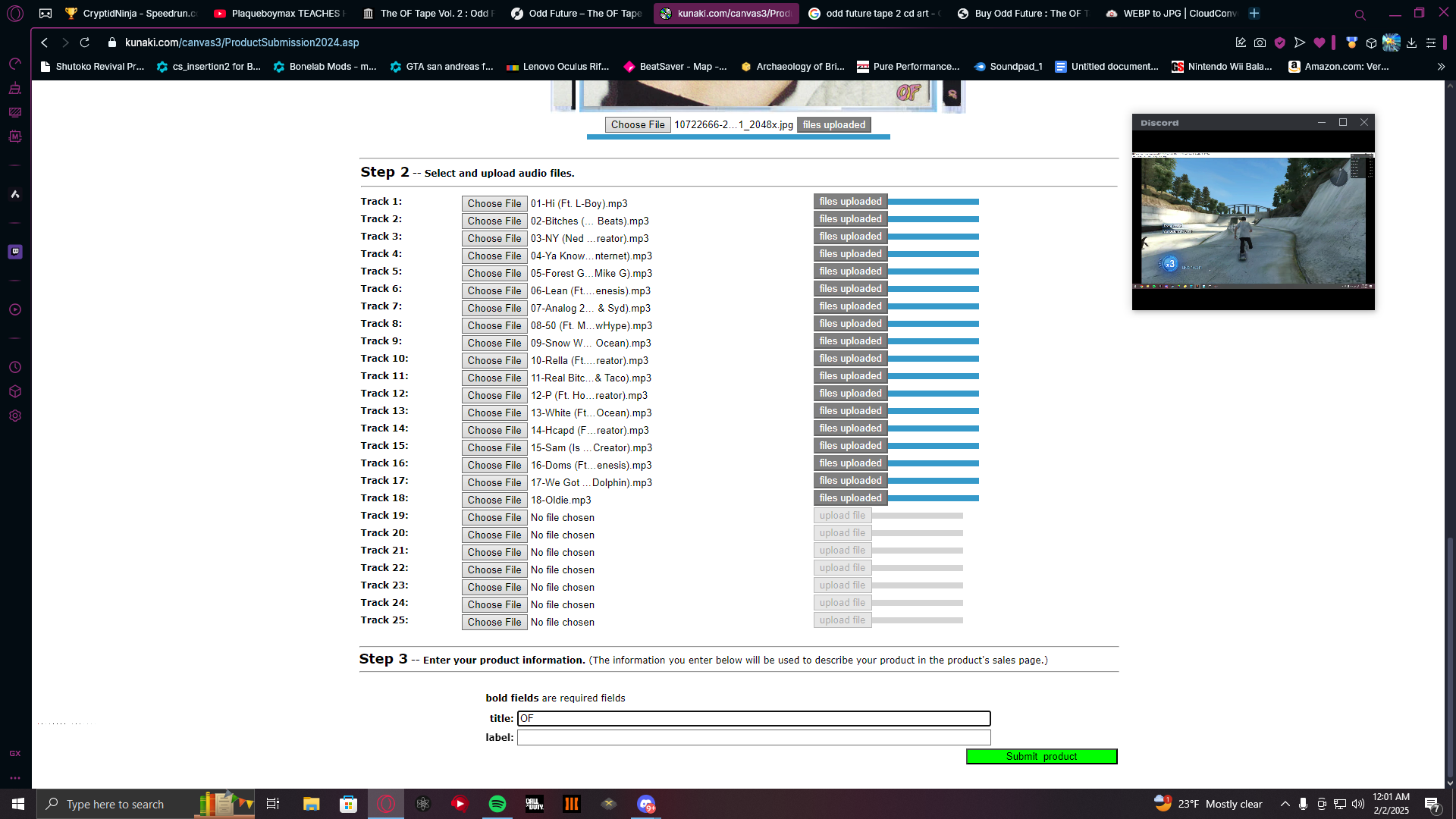Reload the kunaki page
This screenshot has height=819, width=1456.
(85, 42)
